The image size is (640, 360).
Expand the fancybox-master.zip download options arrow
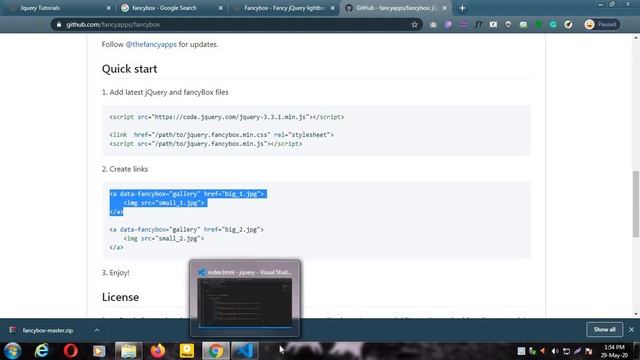97,330
